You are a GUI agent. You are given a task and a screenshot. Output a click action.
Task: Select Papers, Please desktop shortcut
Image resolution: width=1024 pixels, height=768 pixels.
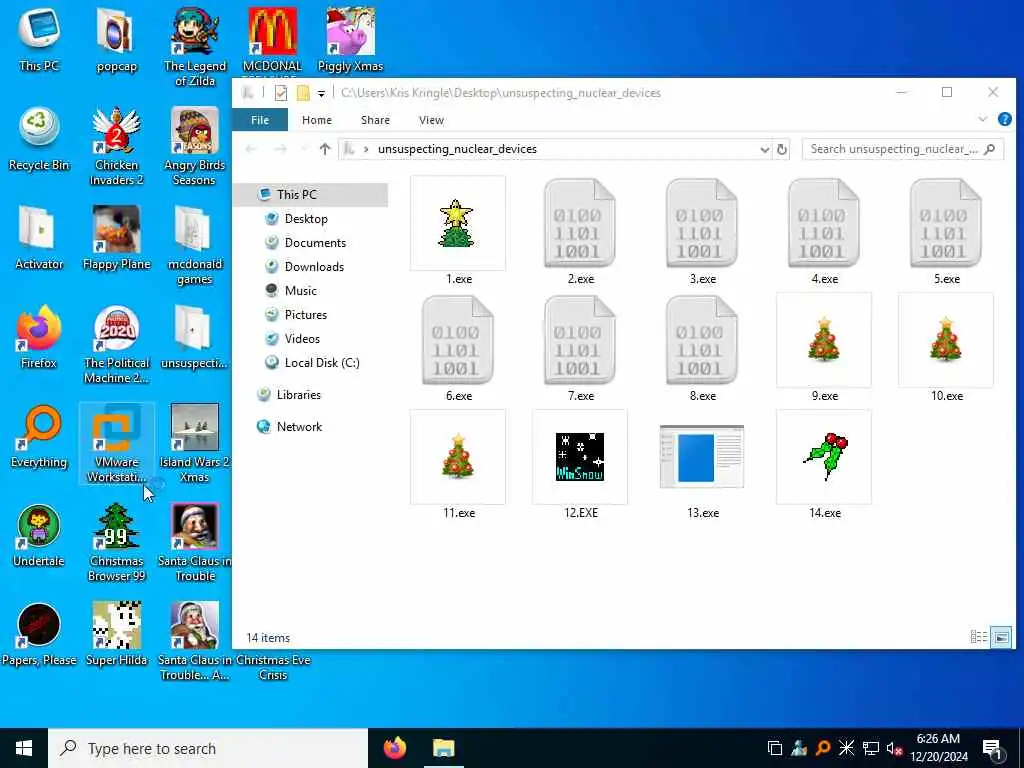pos(39,635)
